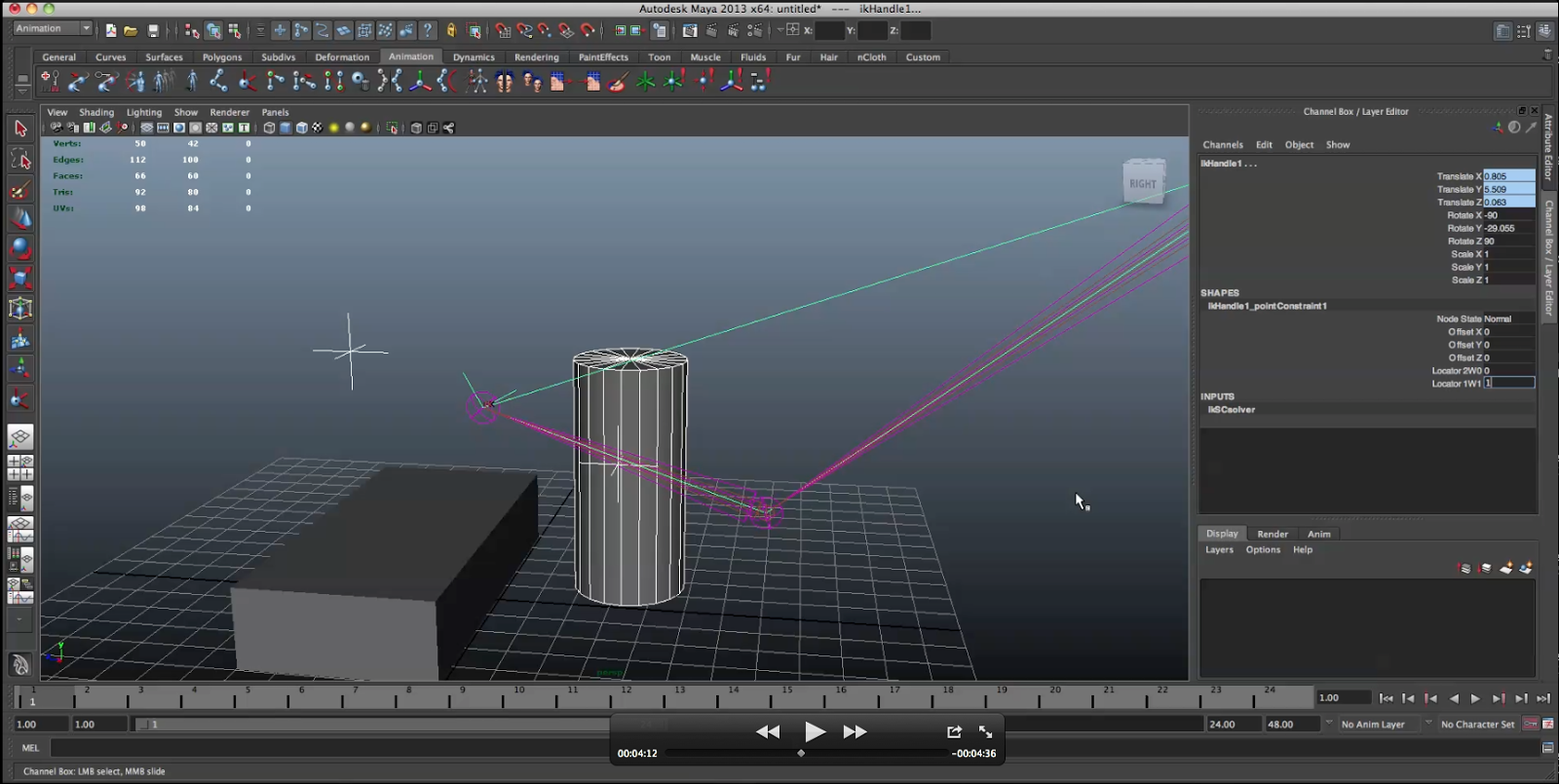This screenshot has height=784, width=1559.
Task: Click the lock selection icon
Action: click(x=451, y=30)
